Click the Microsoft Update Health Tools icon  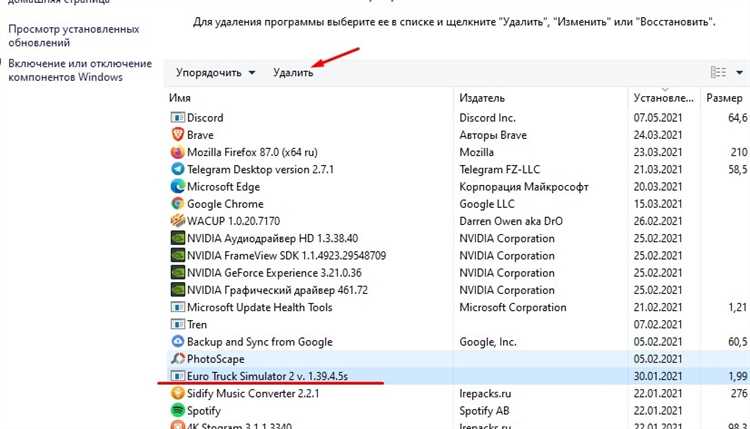(177, 307)
